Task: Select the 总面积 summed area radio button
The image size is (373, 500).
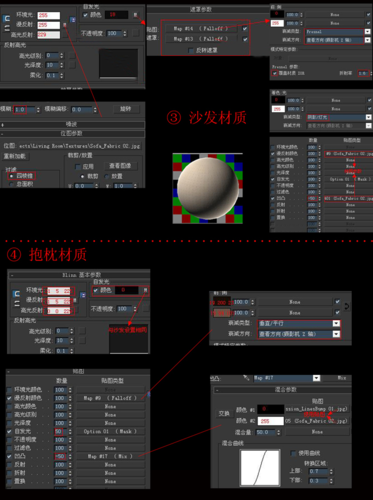Action: 11,184
